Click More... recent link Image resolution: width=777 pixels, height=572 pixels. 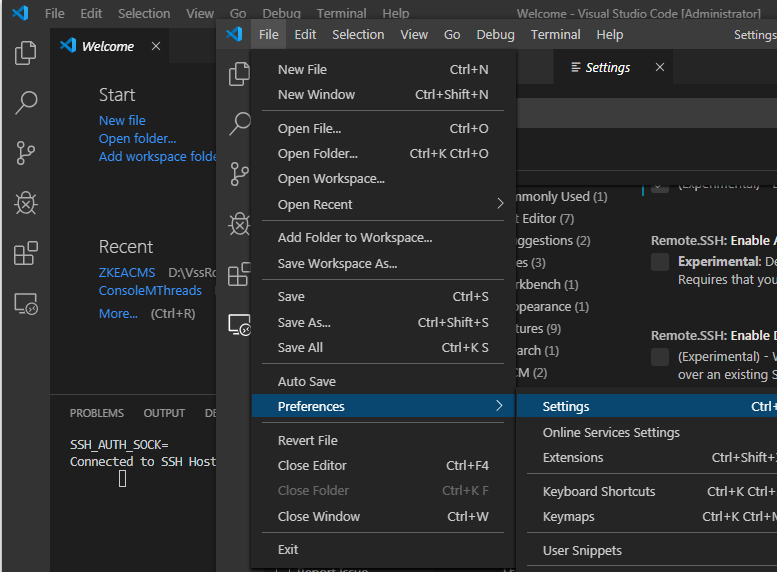(118, 313)
